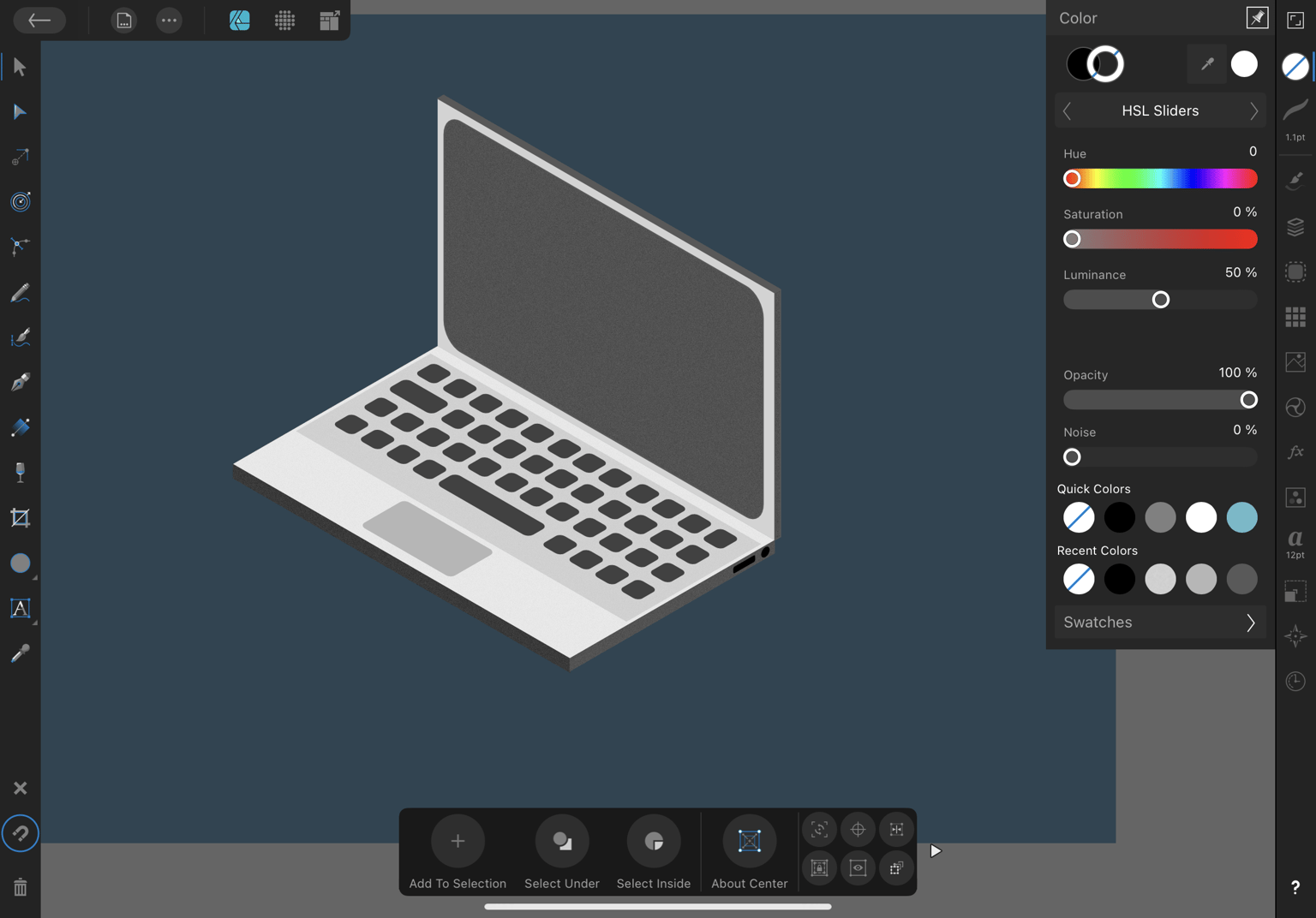
Task: Switch the fill/stroke color selector
Action: pyautogui.click(x=1095, y=64)
